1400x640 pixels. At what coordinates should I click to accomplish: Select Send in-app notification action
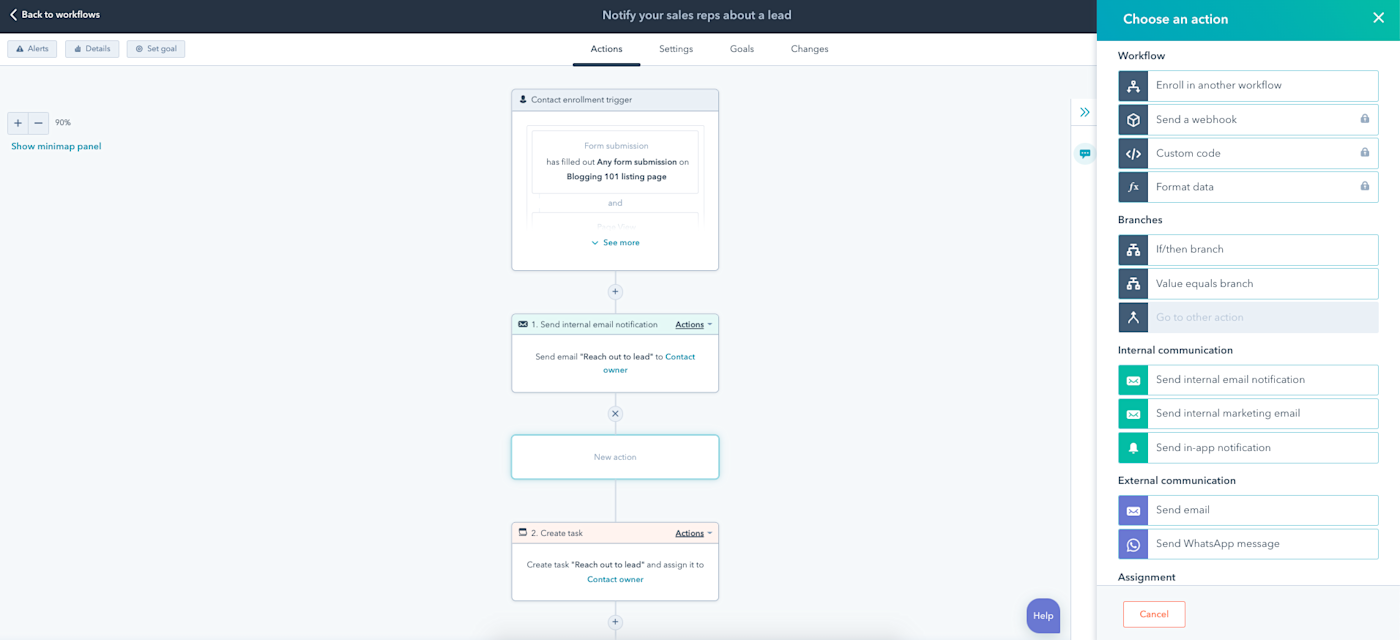click(1248, 448)
